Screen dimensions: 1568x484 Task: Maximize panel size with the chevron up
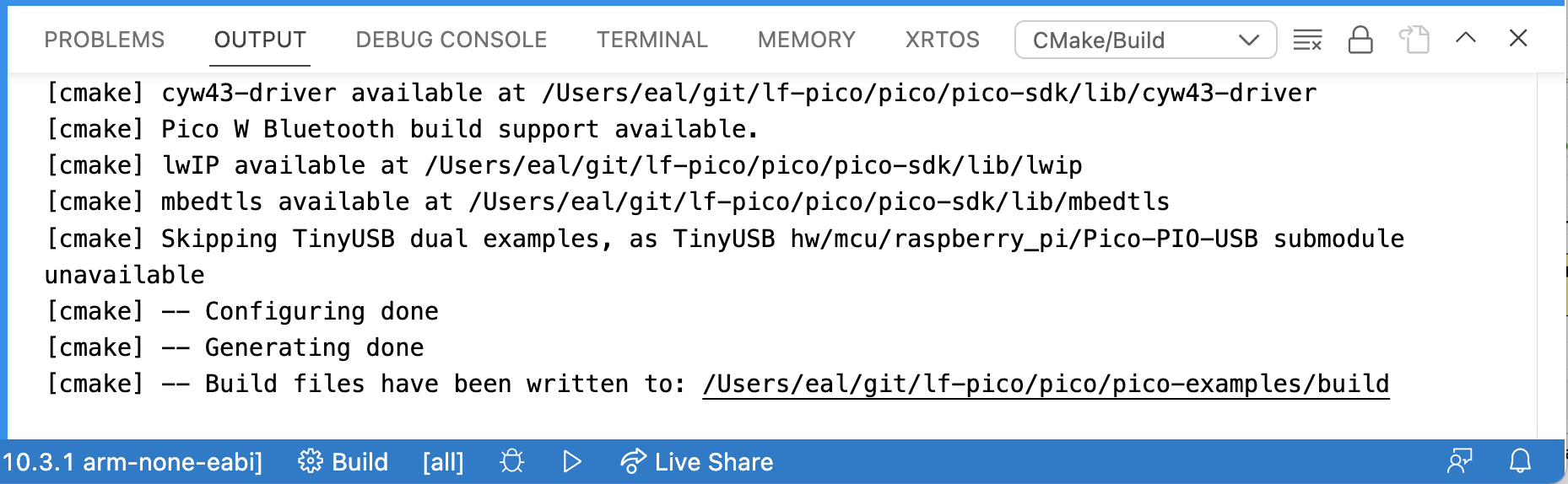coord(1466,38)
